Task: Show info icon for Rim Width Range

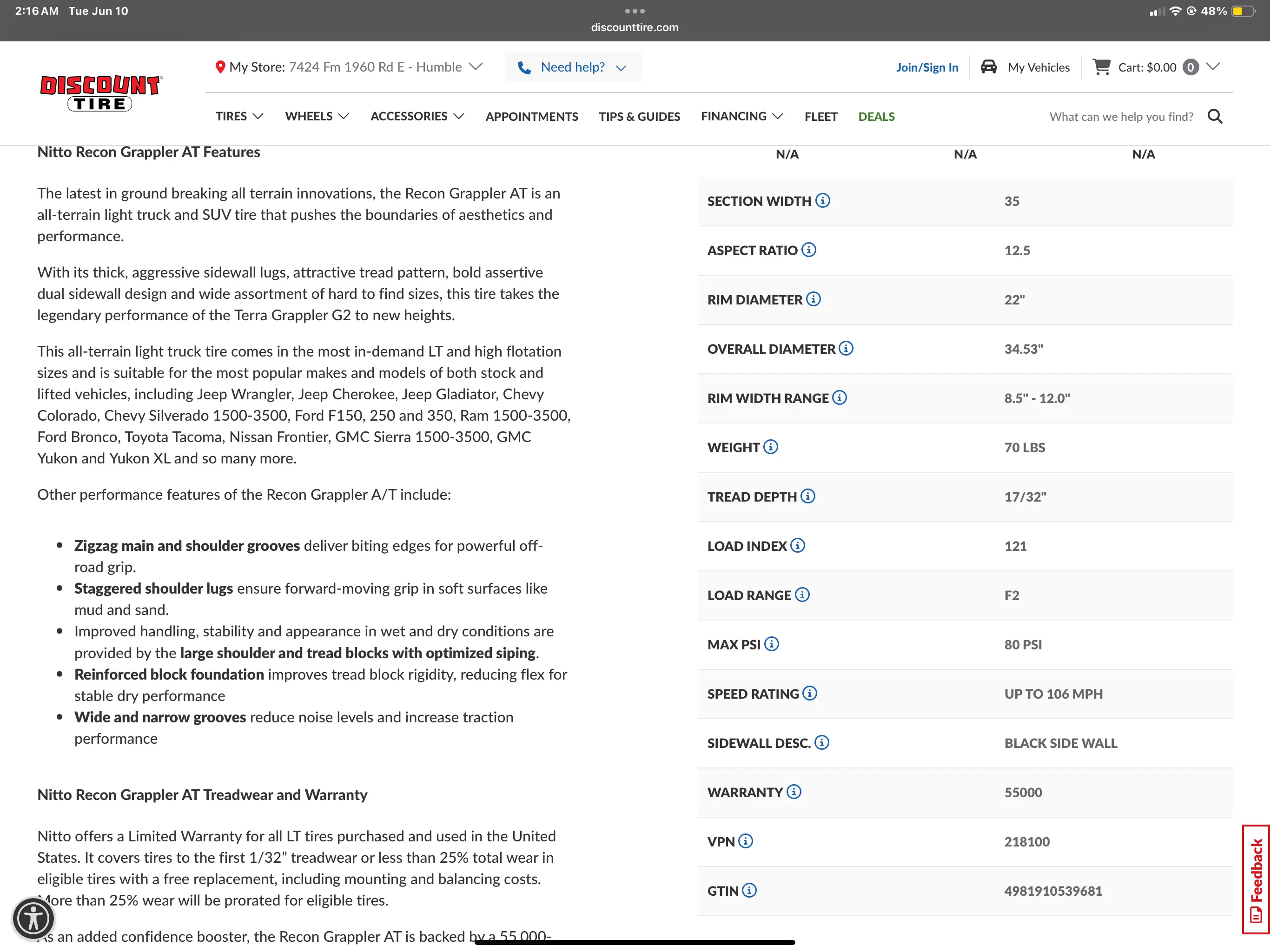Action: click(840, 397)
